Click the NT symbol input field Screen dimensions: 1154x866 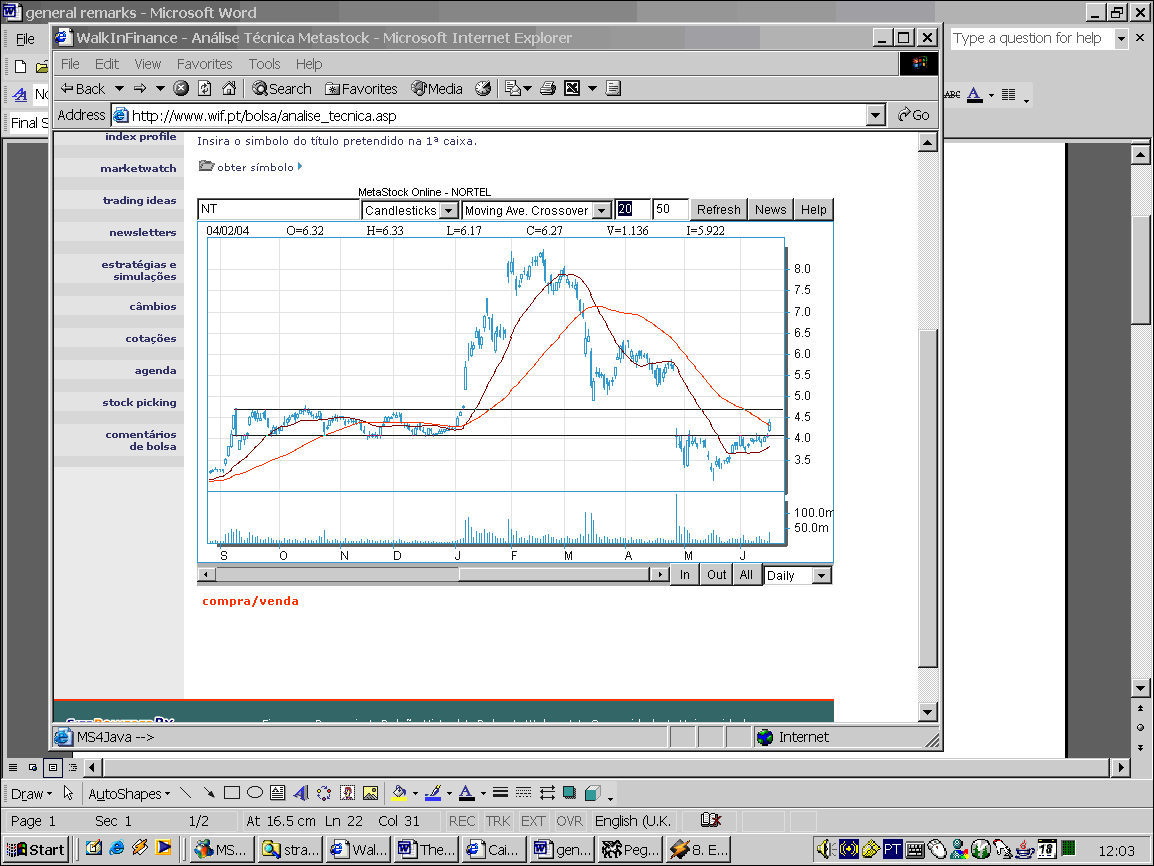(278, 210)
